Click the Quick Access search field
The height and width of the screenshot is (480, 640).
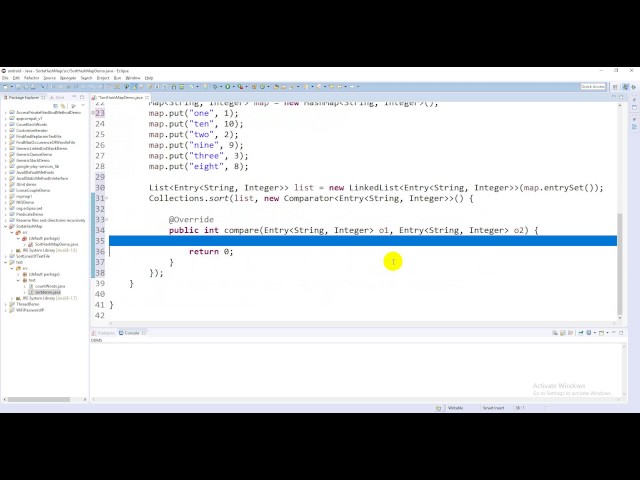click(593, 87)
